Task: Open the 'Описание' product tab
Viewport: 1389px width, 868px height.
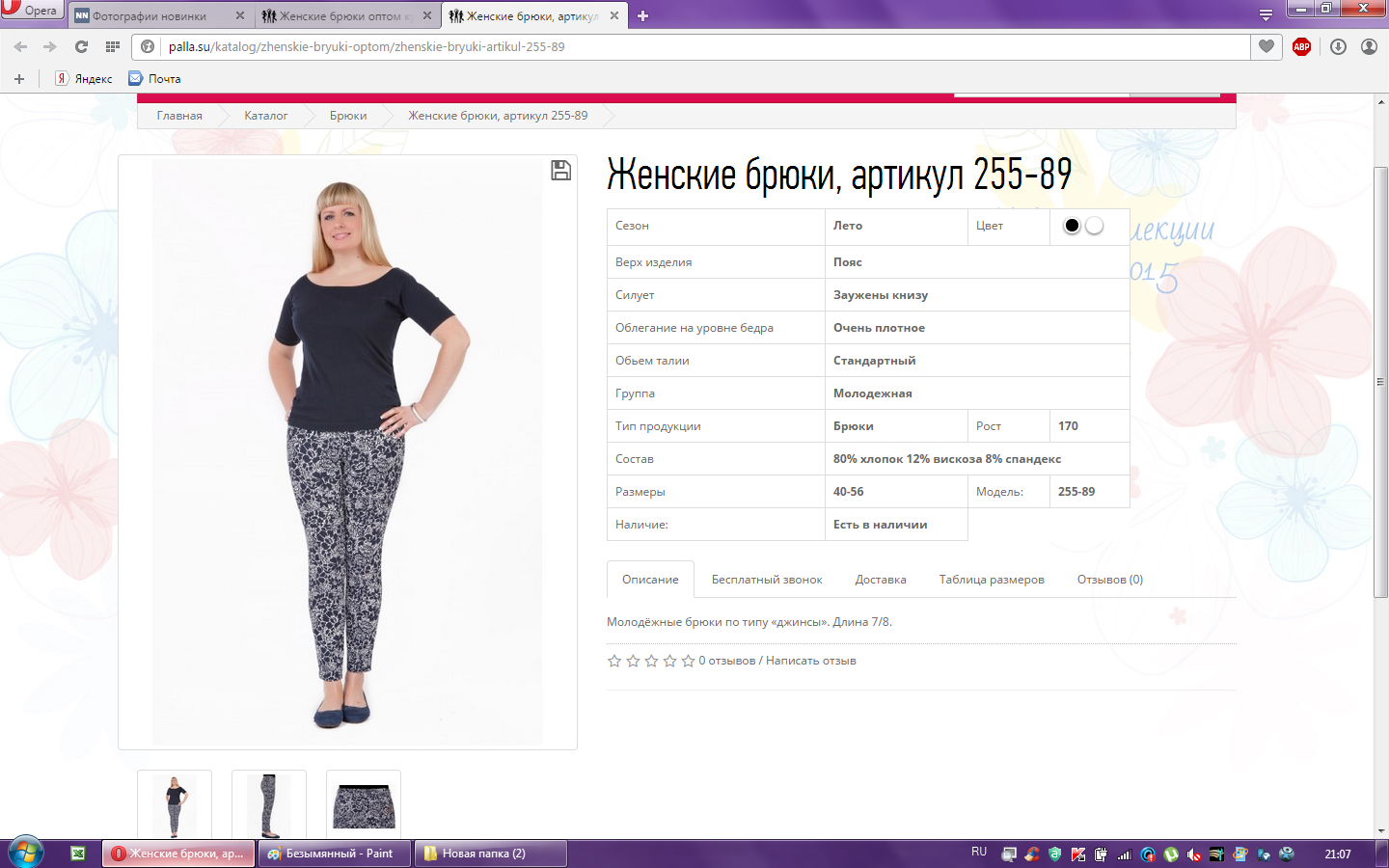Action: [x=650, y=580]
